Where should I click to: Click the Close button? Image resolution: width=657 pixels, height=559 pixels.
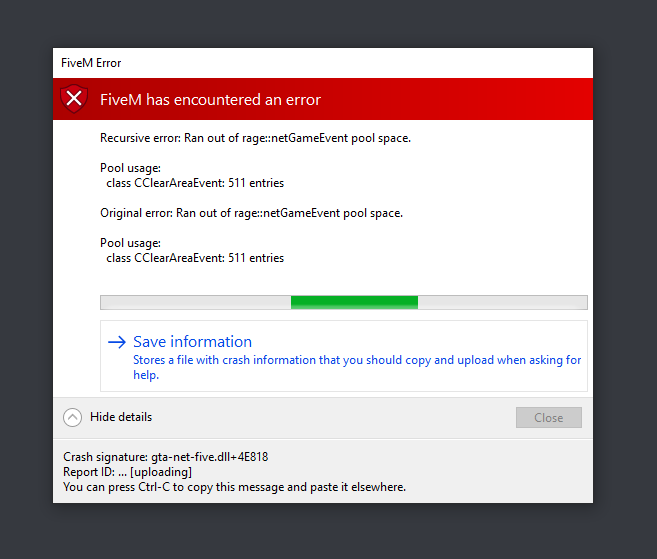point(548,417)
